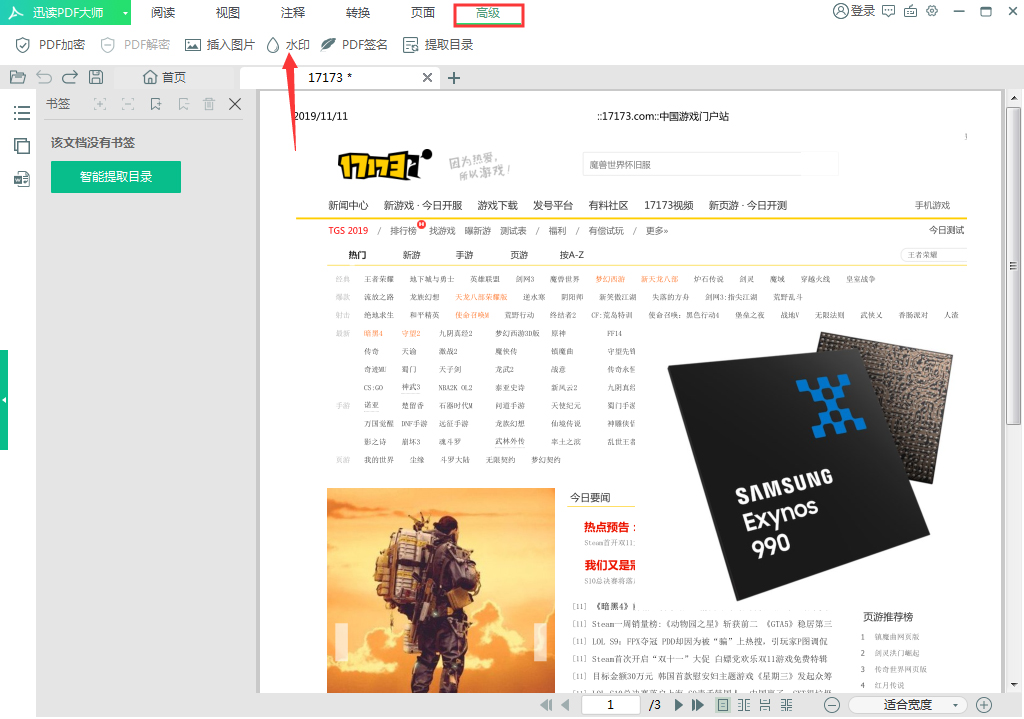Screen dimensions: 1024x719
Task: Toggle two-page side-by-side view
Action: (x=744, y=704)
